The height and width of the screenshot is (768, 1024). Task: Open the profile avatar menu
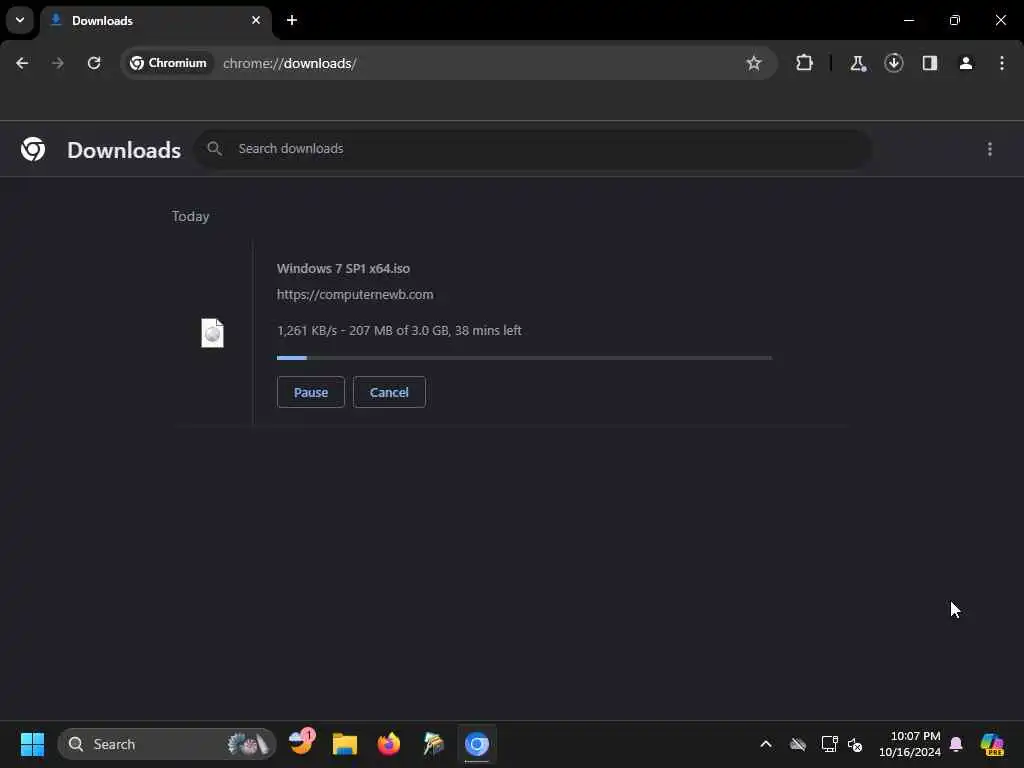coord(966,63)
